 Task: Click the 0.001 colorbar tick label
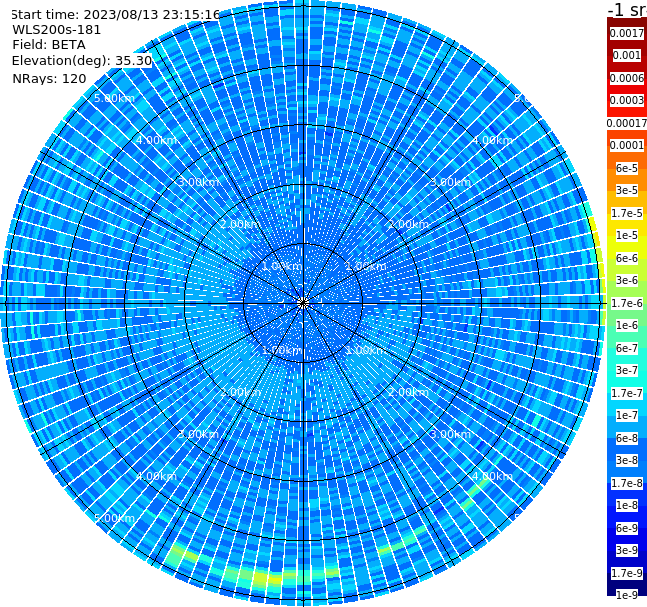pyautogui.click(x=627, y=55)
